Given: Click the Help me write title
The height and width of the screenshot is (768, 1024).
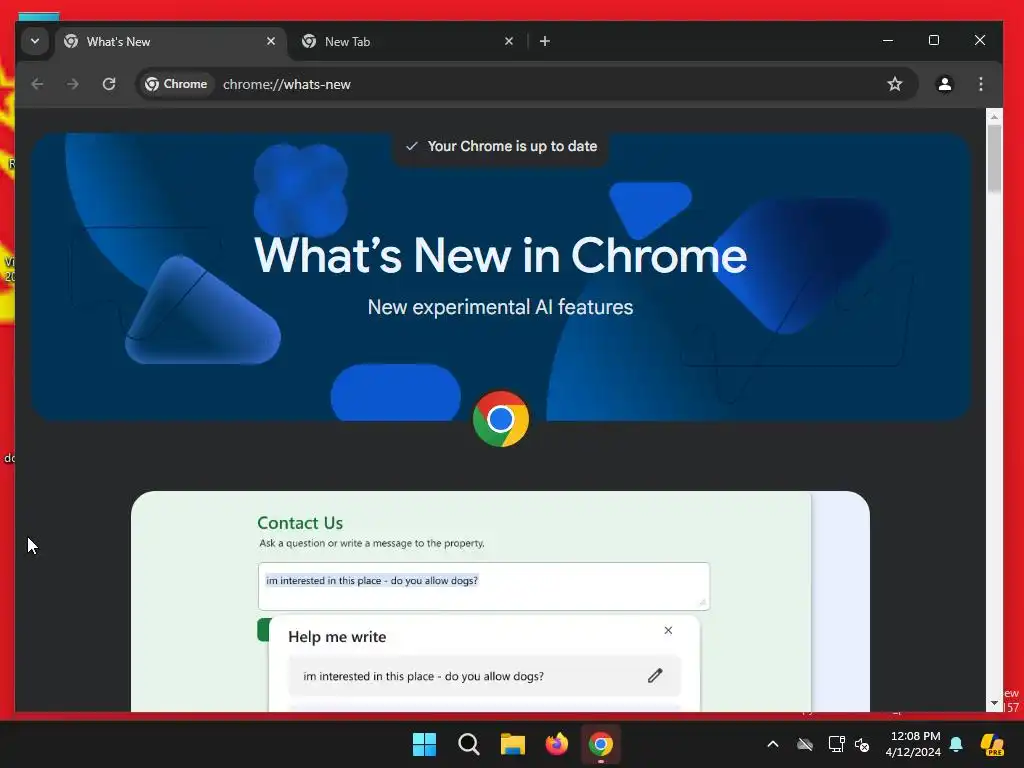Looking at the screenshot, I should [337, 637].
